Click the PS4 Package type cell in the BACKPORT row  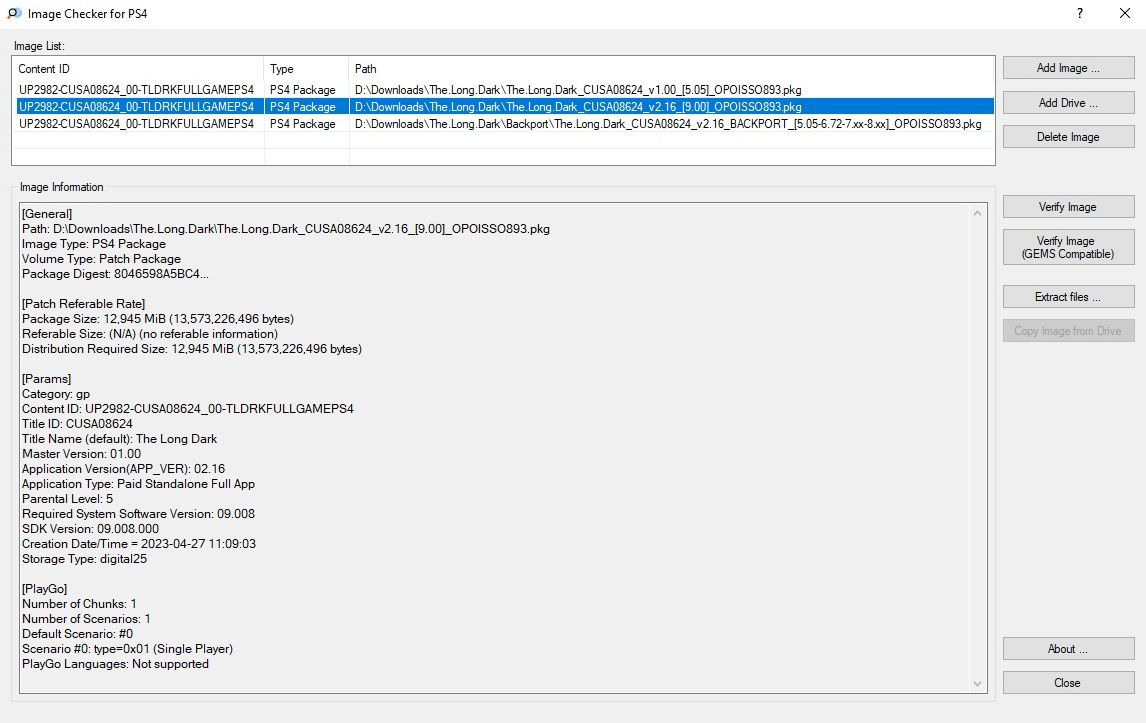pos(303,124)
